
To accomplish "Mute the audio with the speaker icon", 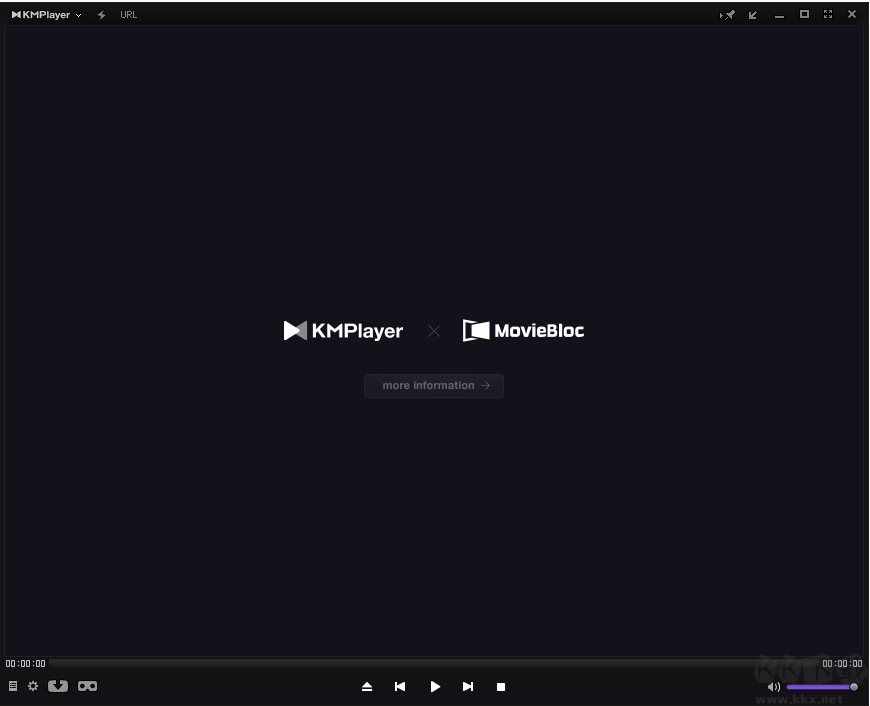I will [x=774, y=687].
